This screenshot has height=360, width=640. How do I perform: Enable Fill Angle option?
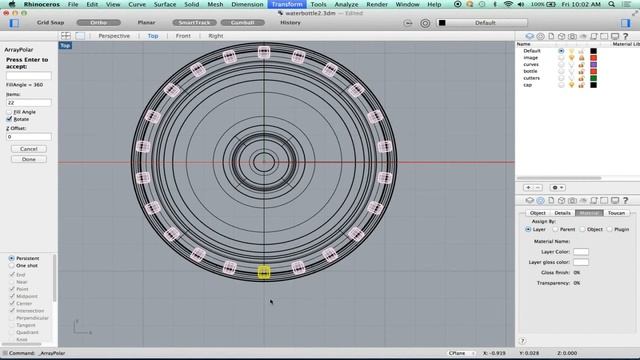(9, 112)
